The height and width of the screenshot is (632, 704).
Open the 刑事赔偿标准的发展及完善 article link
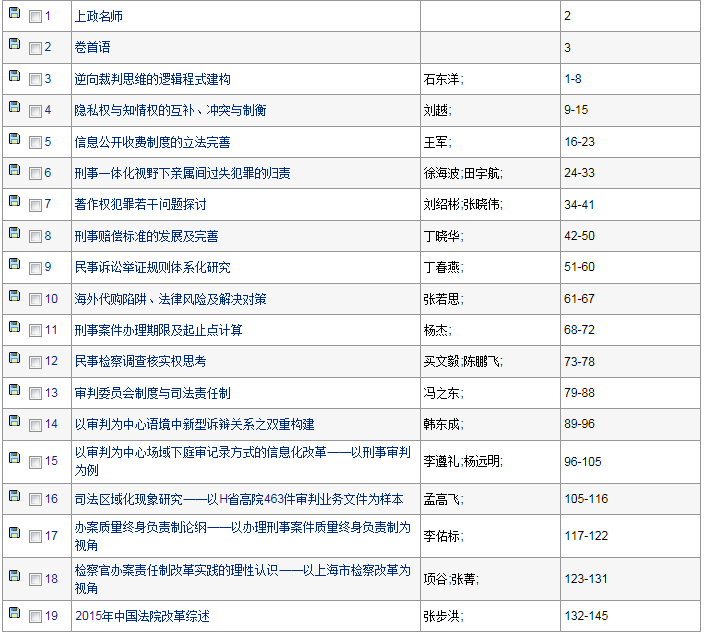point(146,236)
